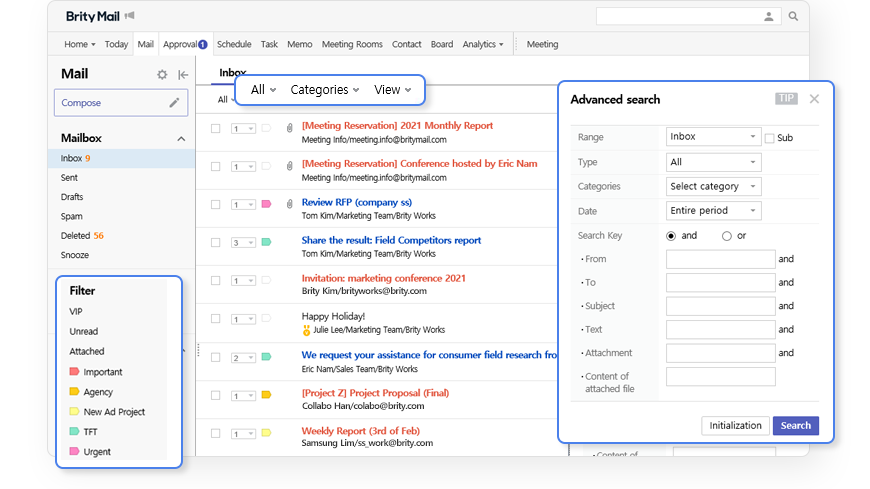Screen dimensions: 870x489
Task: Click the Initialization button
Action: pos(735,426)
